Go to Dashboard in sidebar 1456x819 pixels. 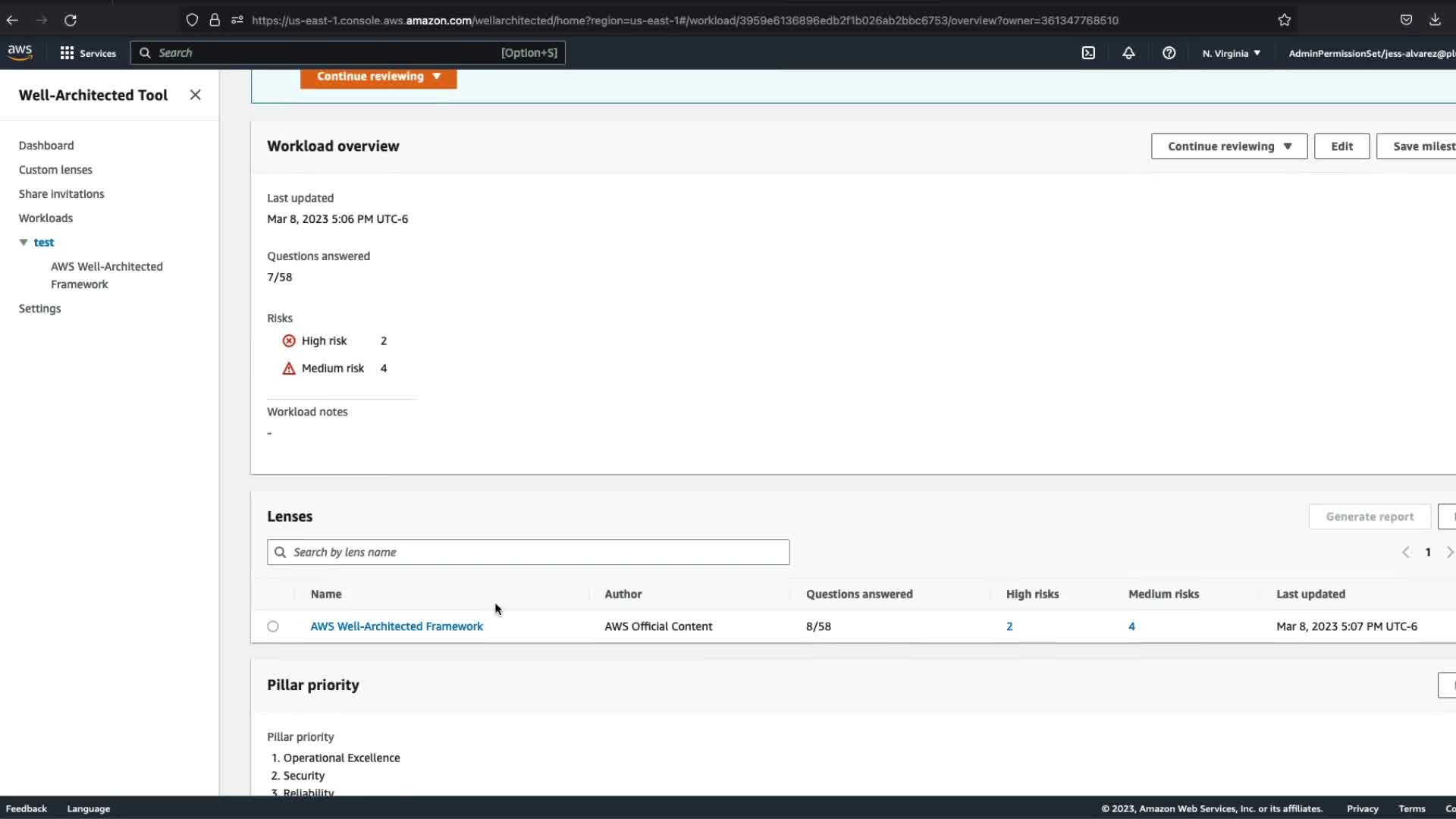tap(46, 146)
